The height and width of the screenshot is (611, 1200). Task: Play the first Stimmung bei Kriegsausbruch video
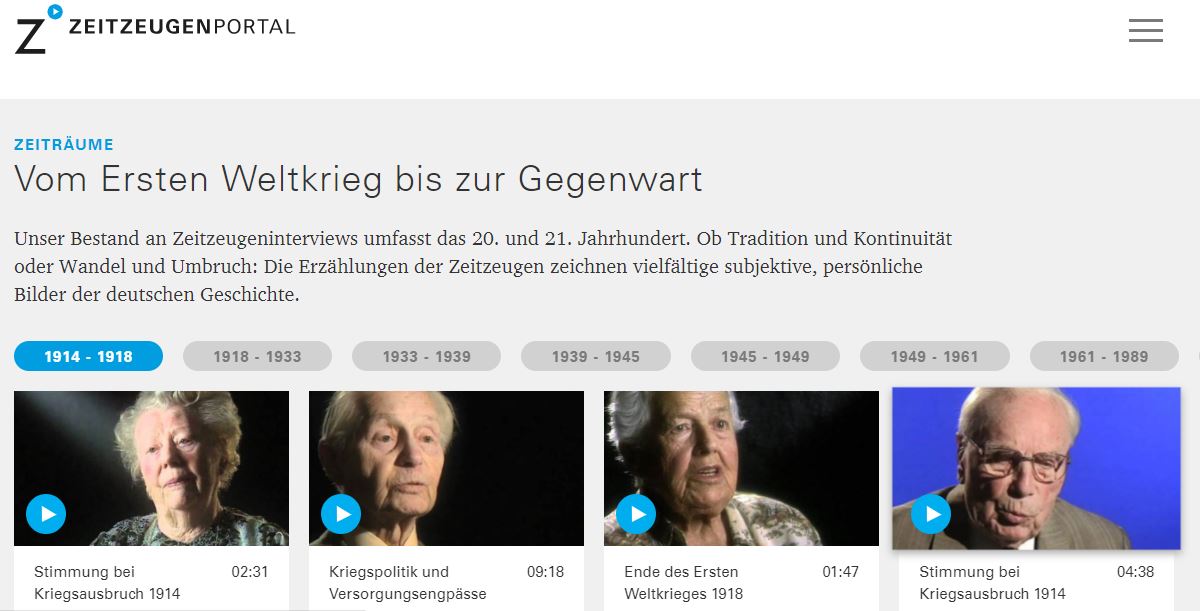pyautogui.click(x=46, y=514)
